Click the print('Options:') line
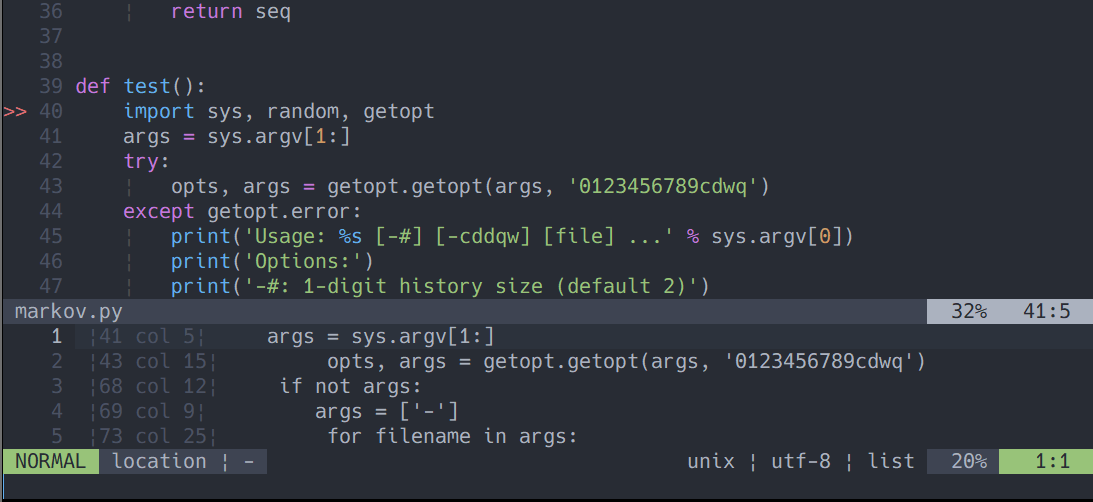This screenshot has width=1093, height=502. point(273,261)
